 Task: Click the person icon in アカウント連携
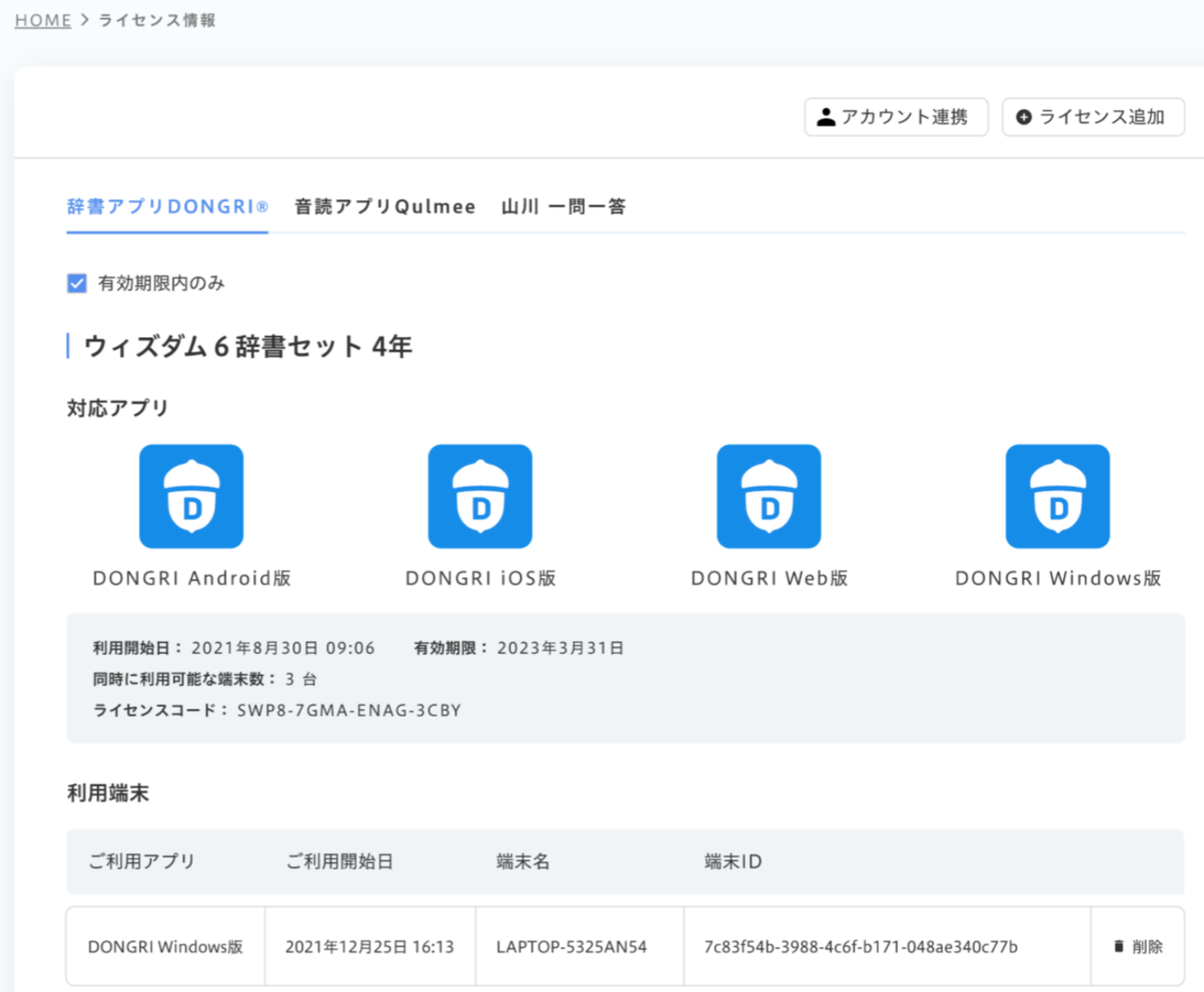826,117
